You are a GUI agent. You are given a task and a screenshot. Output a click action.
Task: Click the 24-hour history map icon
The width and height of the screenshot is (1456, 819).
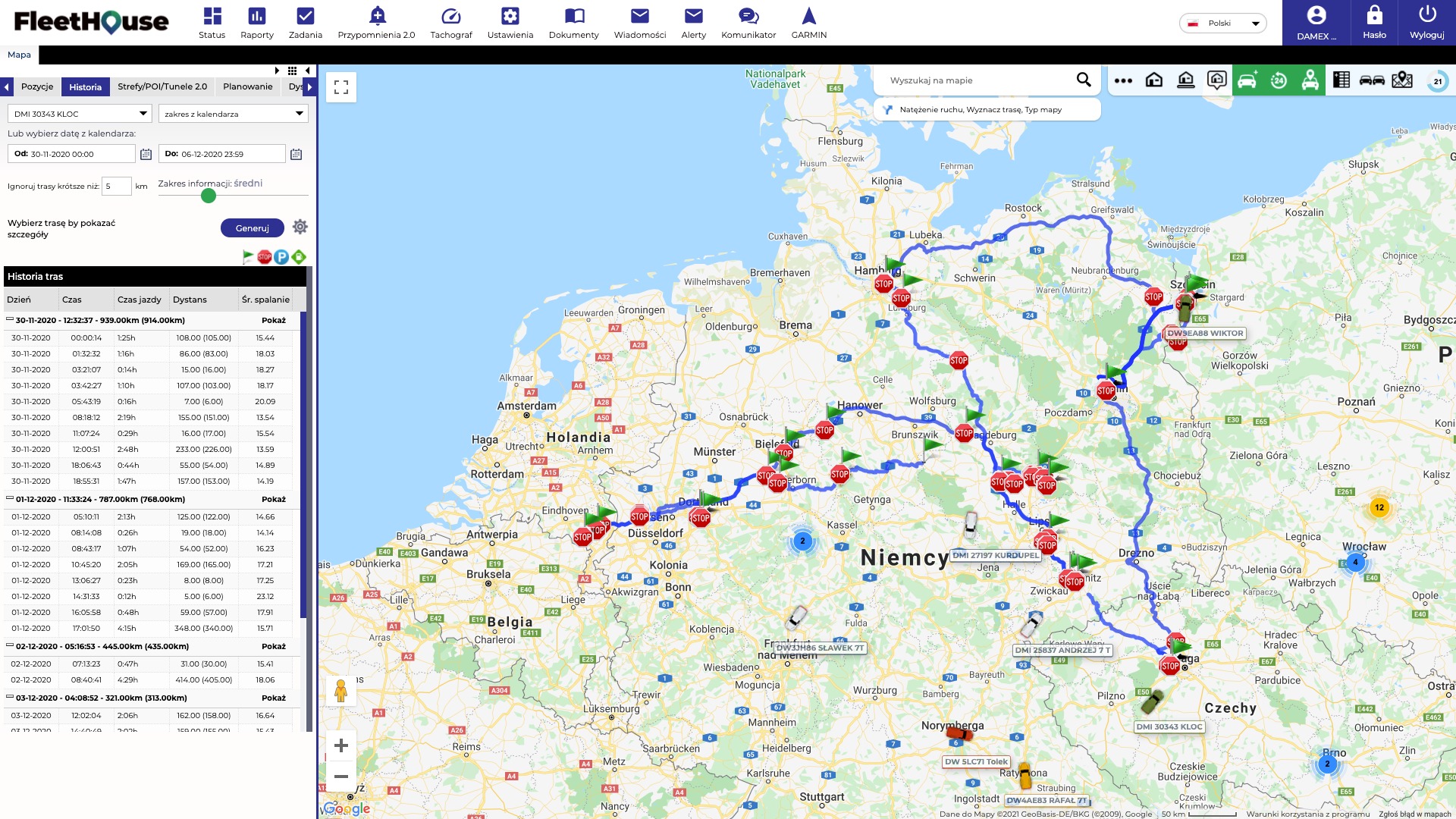pyautogui.click(x=1279, y=80)
